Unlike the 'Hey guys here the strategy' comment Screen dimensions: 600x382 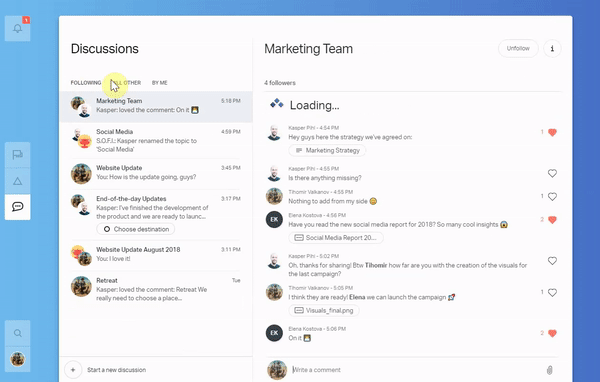pyautogui.click(x=552, y=132)
